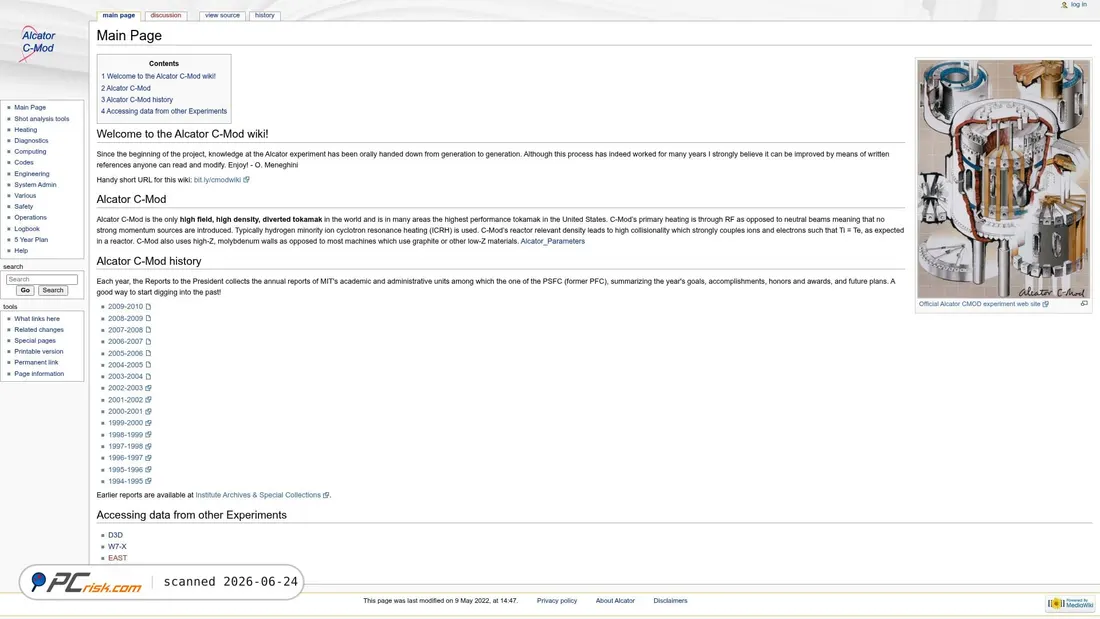Open Institute Archives & Special Collections link
The width and height of the screenshot is (1100, 619).
click(x=257, y=495)
